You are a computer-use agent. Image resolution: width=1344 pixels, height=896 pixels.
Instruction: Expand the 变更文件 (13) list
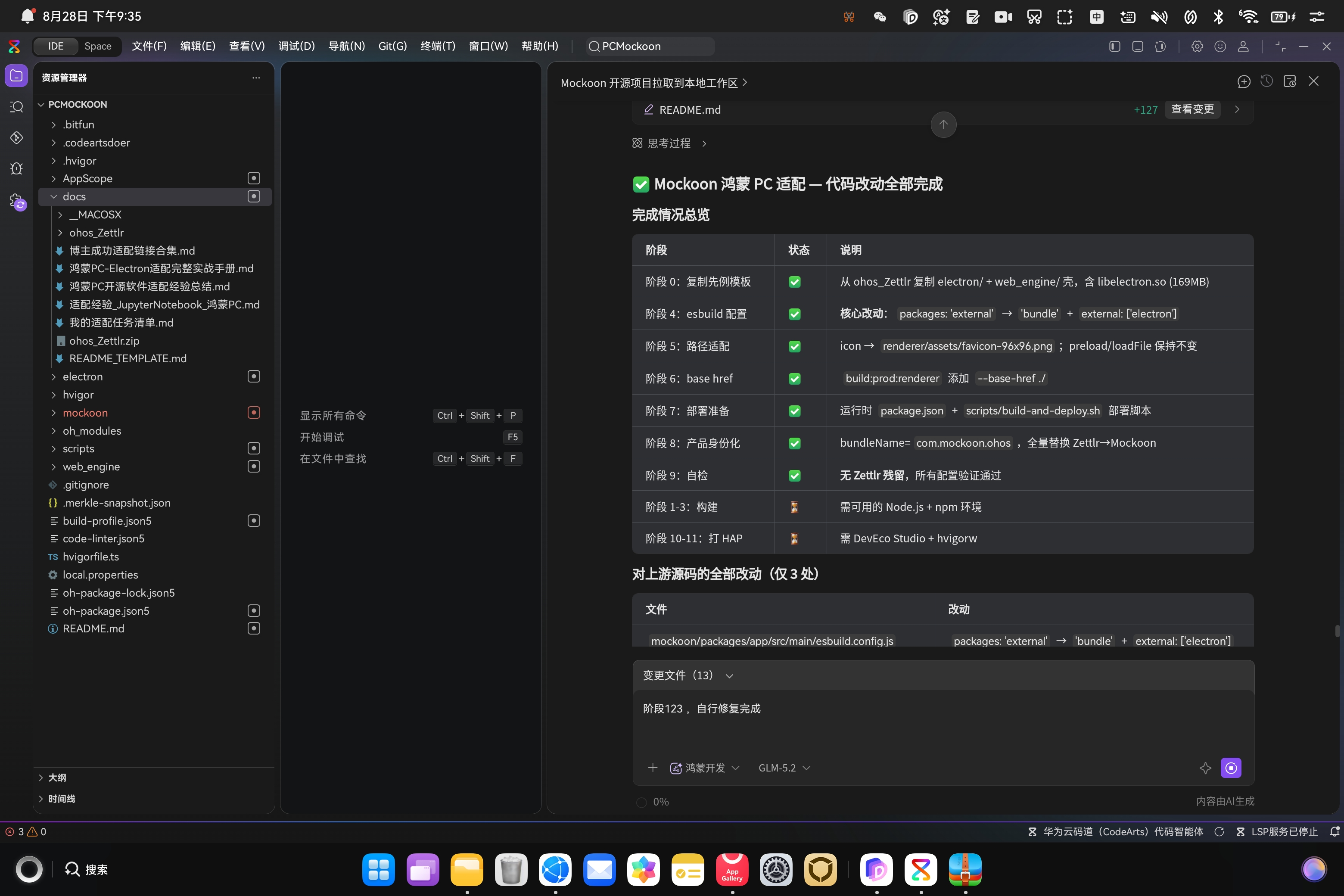[688, 675]
